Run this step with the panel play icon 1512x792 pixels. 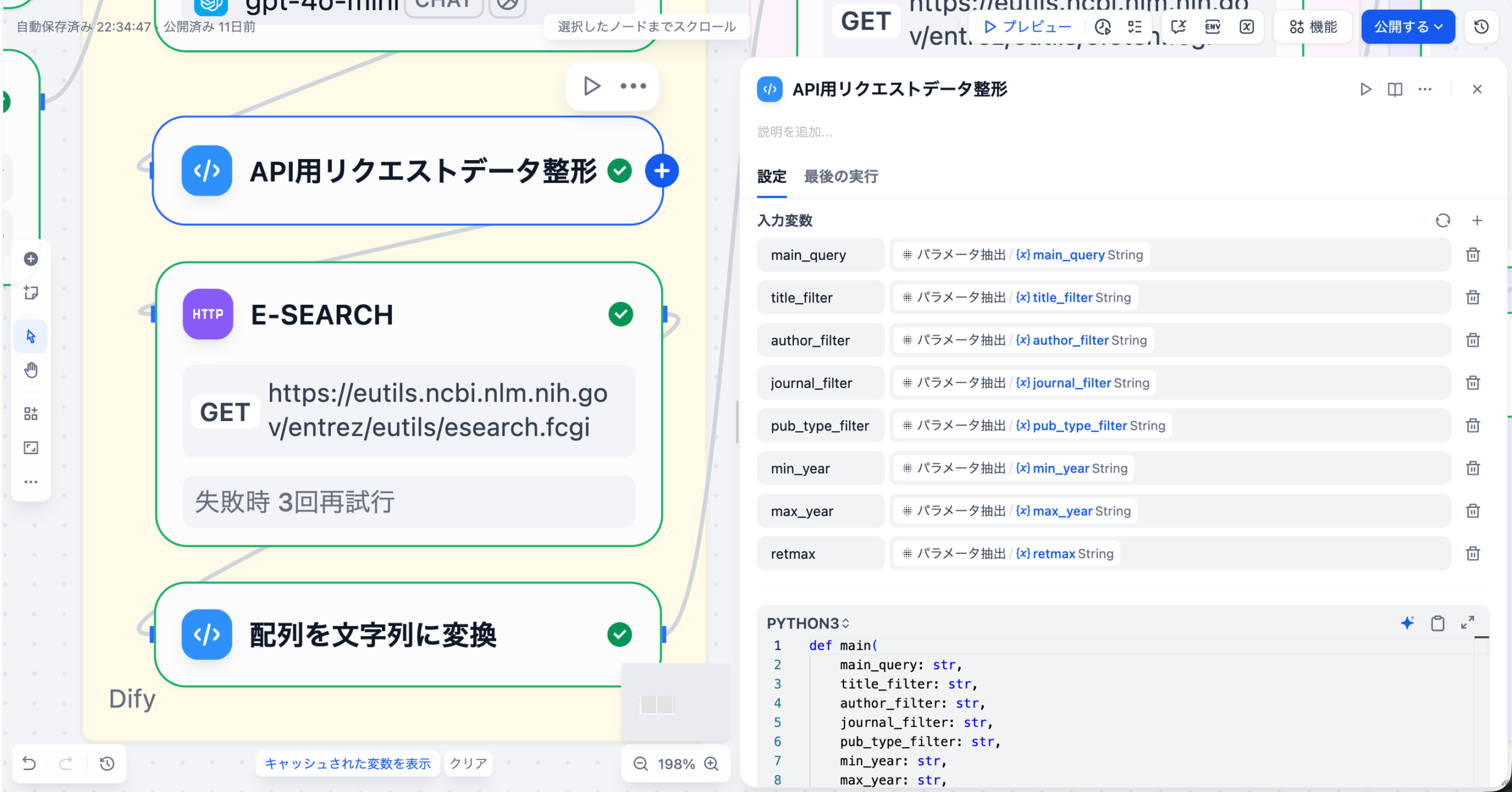1365,89
